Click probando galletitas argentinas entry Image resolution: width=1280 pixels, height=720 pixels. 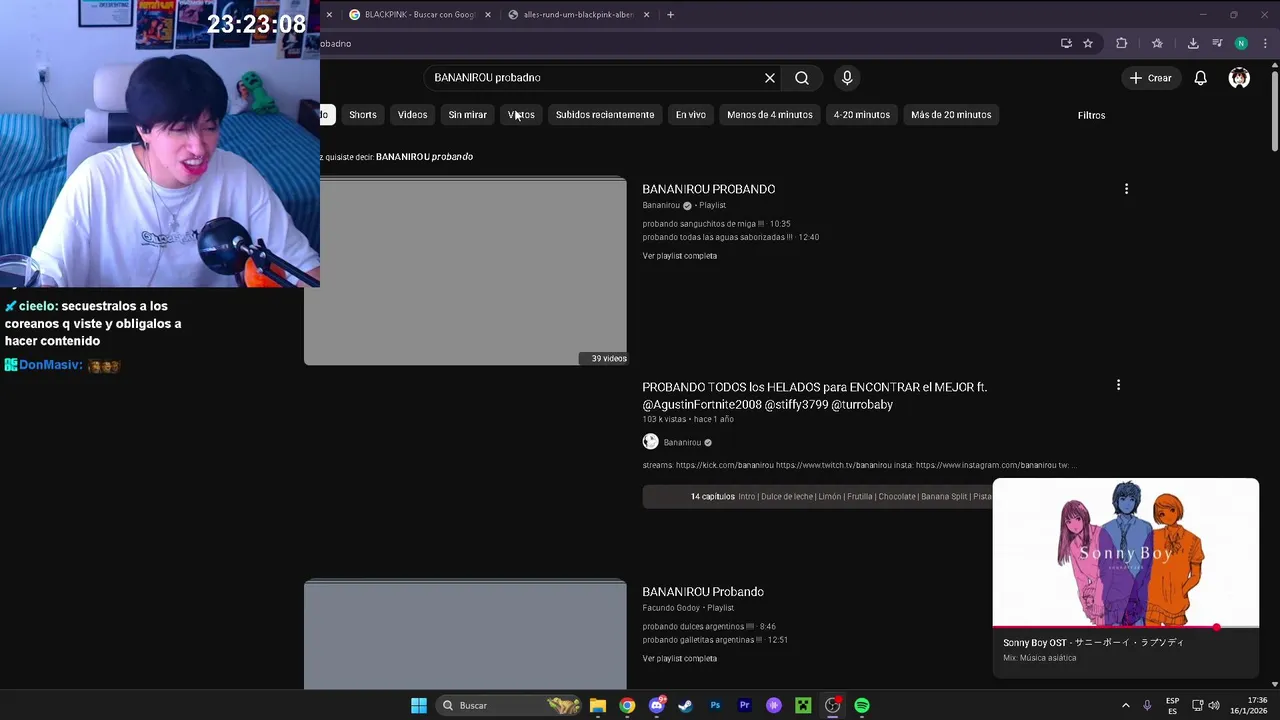715,640
